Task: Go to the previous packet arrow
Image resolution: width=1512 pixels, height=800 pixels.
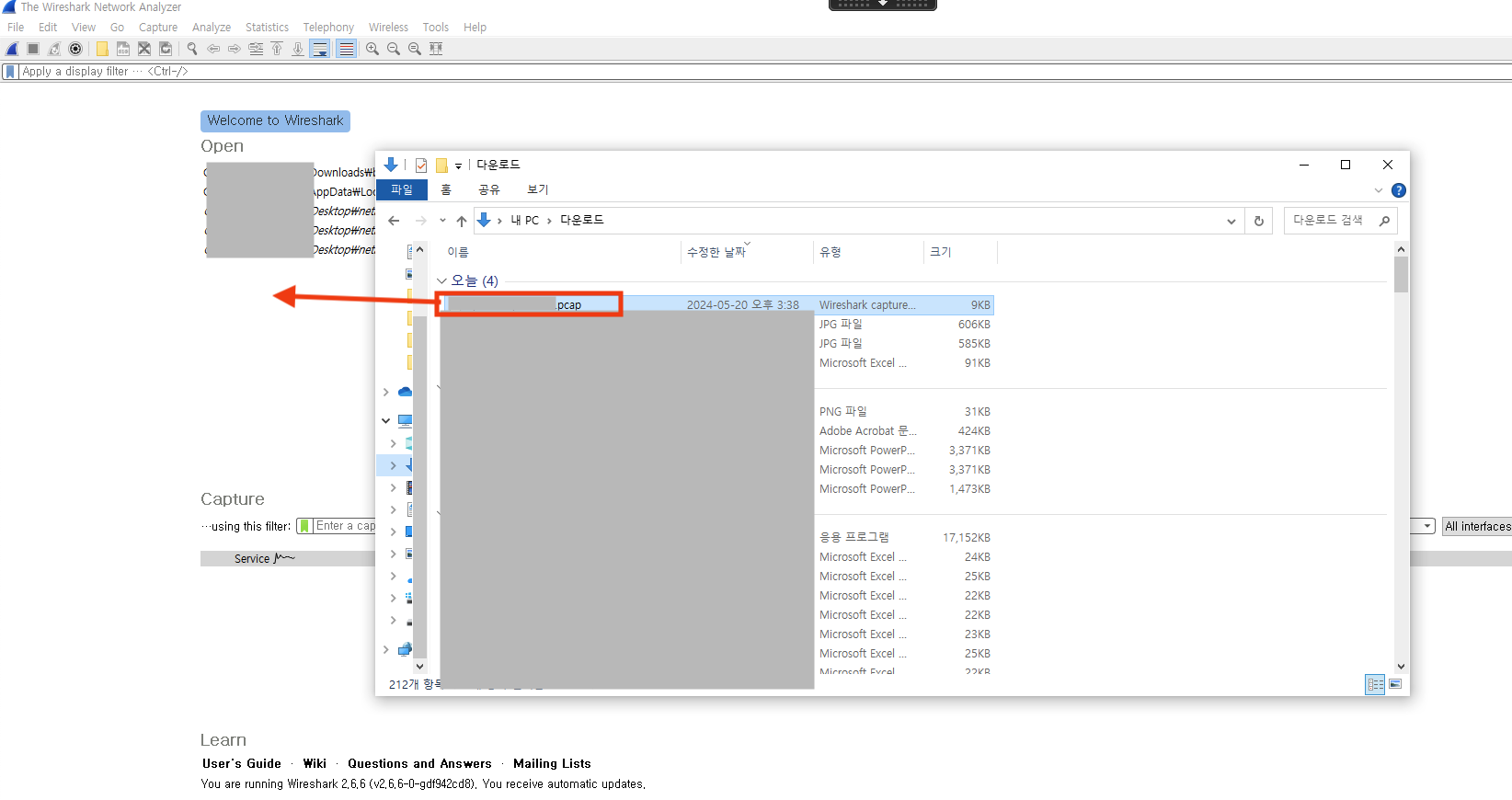Action: [213, 49]
